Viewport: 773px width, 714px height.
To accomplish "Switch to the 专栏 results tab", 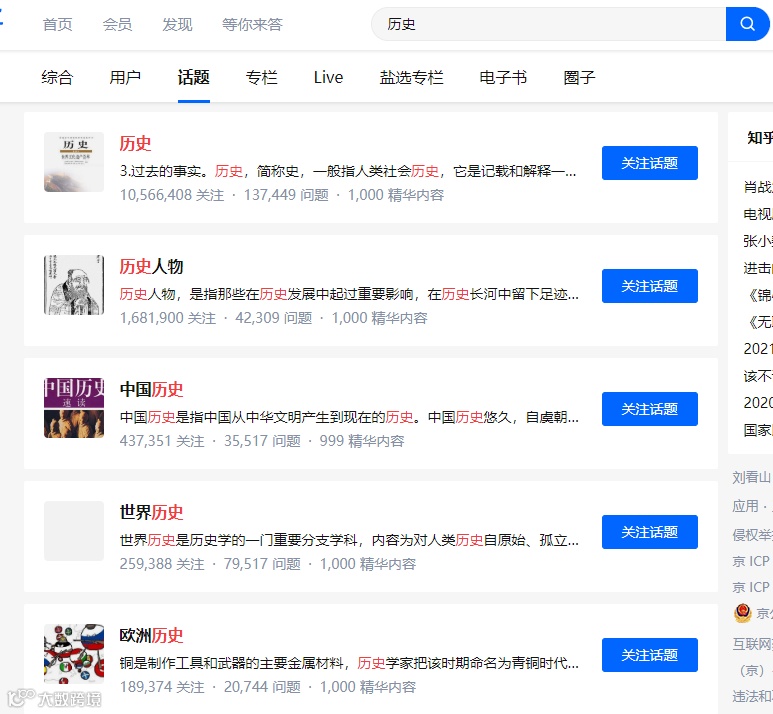I will click(x=262, y=77).
